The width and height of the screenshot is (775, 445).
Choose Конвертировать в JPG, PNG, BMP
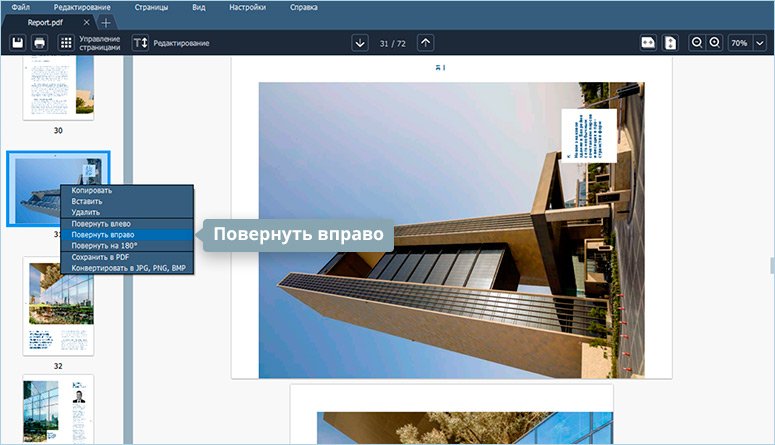(x=127, y=268)
